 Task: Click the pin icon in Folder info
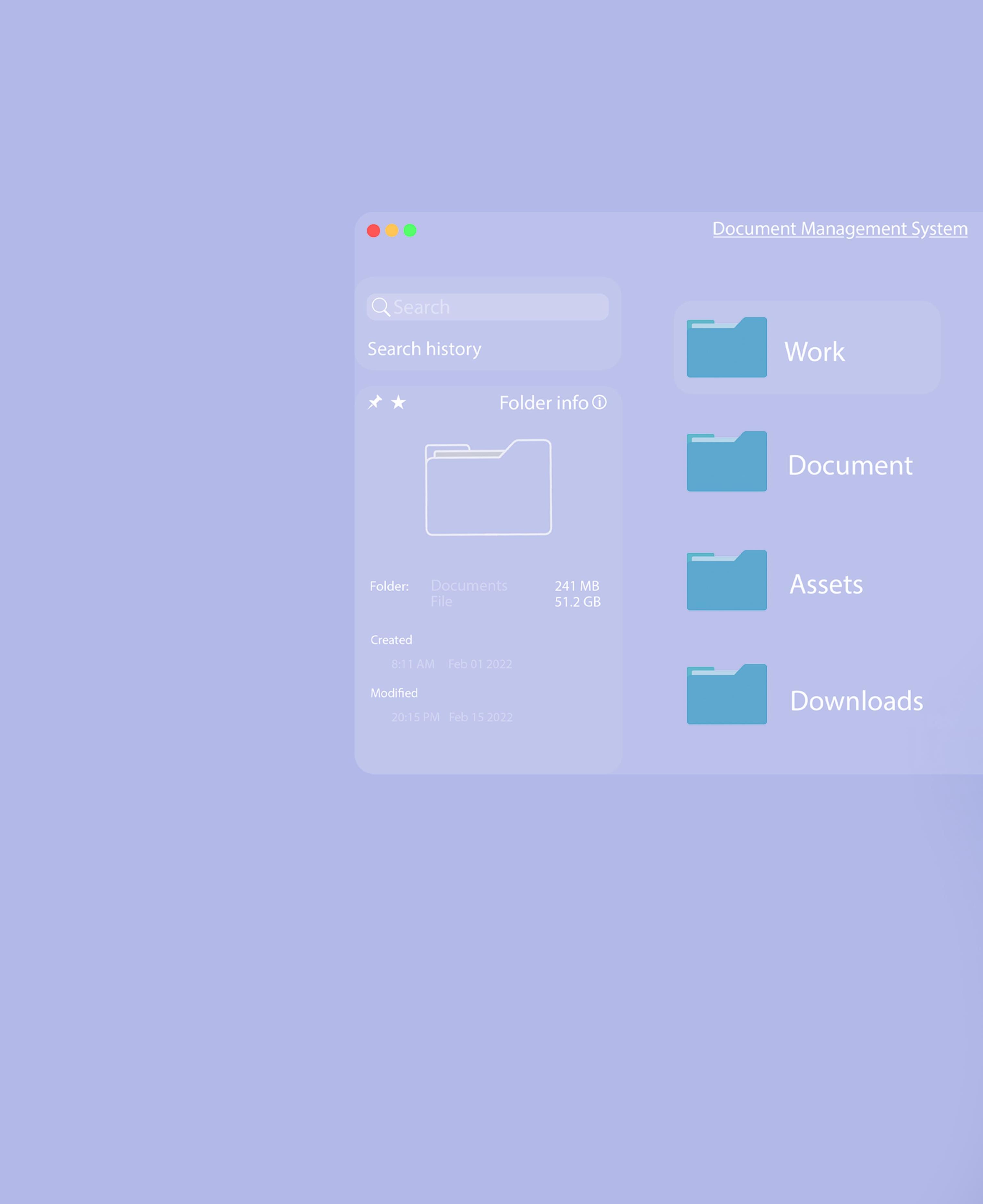tap(375, 403)
